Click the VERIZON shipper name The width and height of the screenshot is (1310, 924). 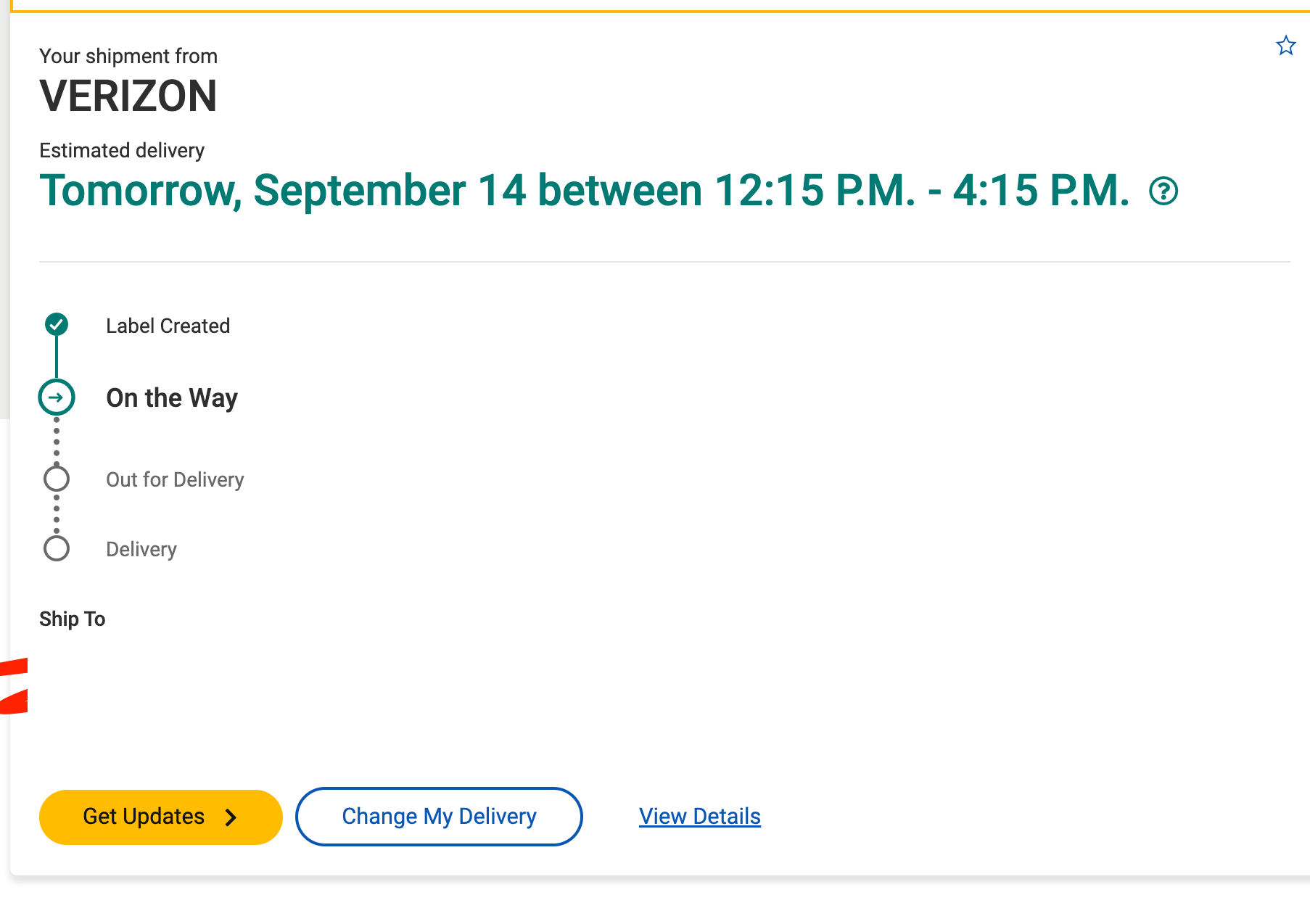[128, 96]
